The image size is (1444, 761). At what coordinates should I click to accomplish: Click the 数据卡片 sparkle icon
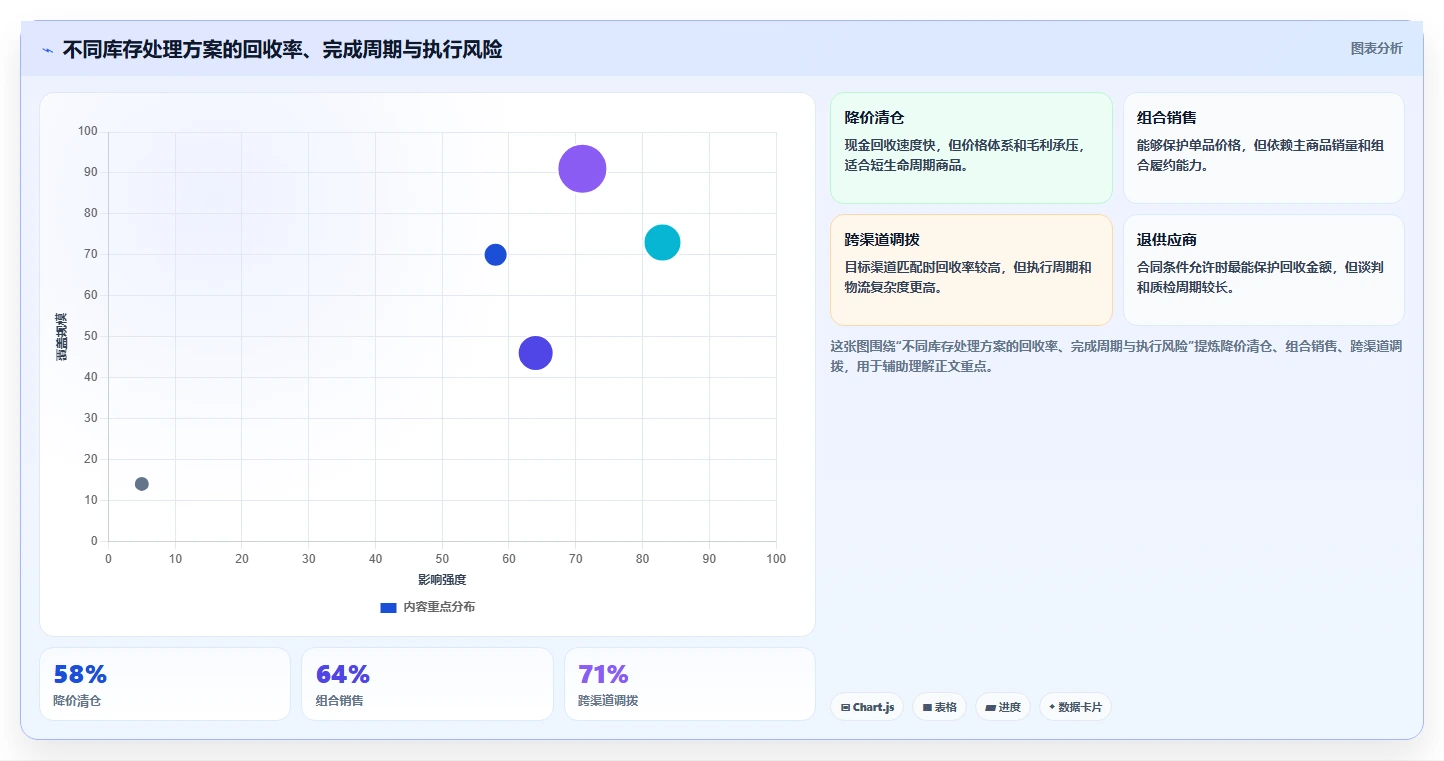[x=1052, y=707]
